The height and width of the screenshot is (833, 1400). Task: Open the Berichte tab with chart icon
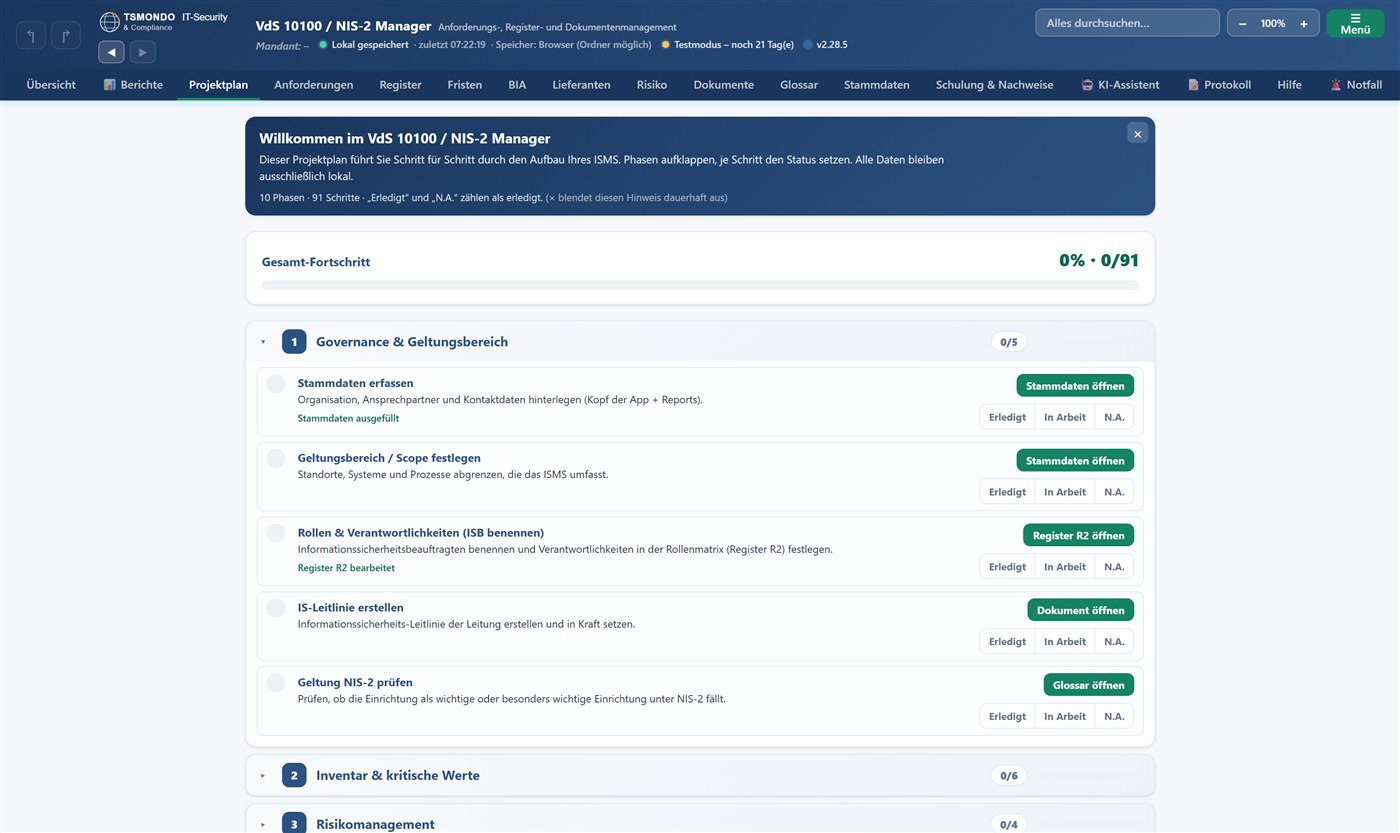pos(133,85)
